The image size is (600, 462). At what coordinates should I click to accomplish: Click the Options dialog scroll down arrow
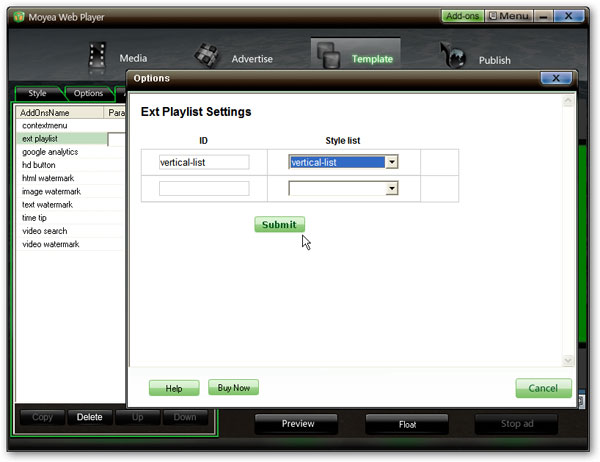[568, 361]
